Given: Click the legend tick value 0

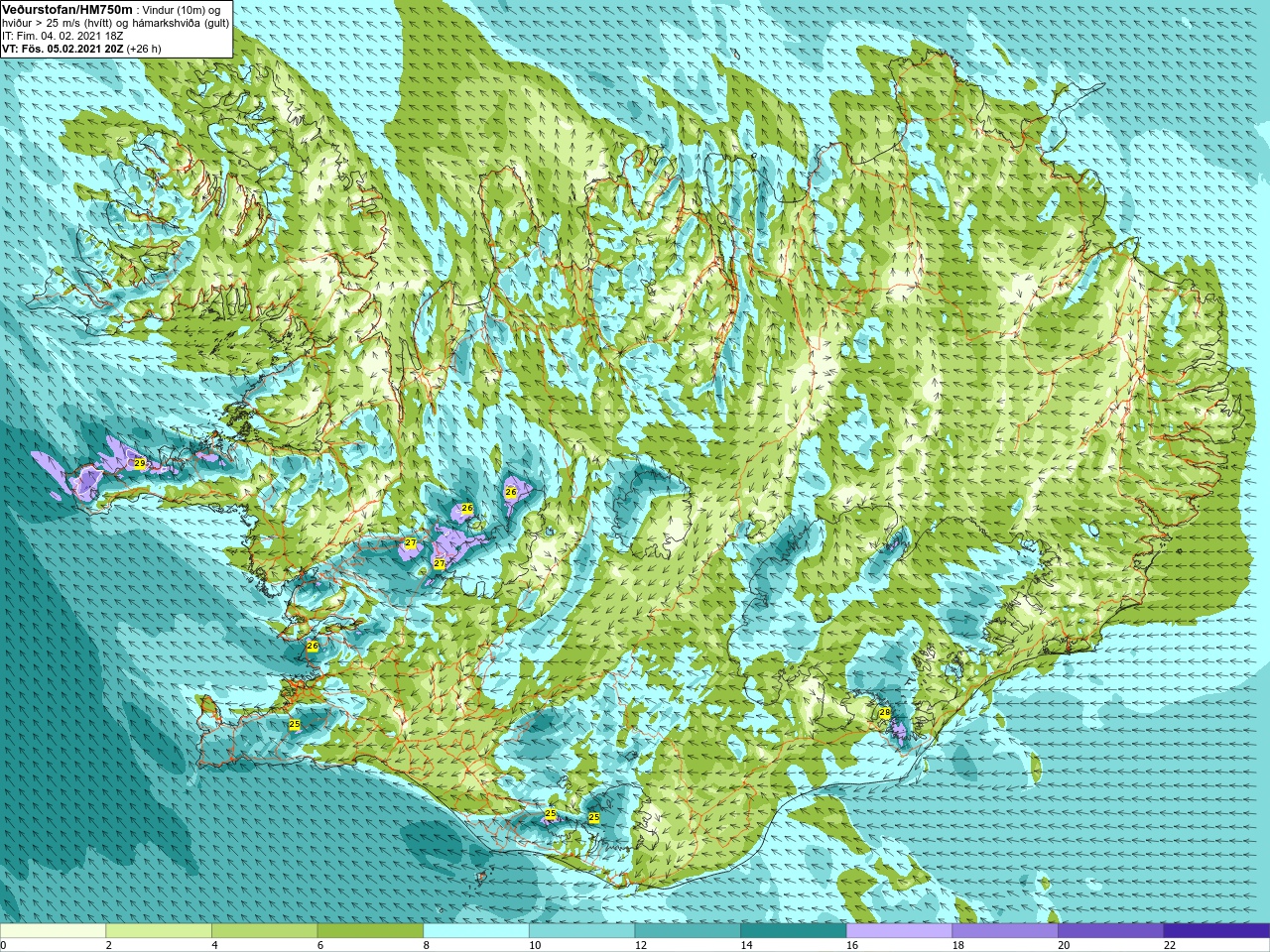Looking at the screenshot, I should pyautogui.click(x=4, y=946).
